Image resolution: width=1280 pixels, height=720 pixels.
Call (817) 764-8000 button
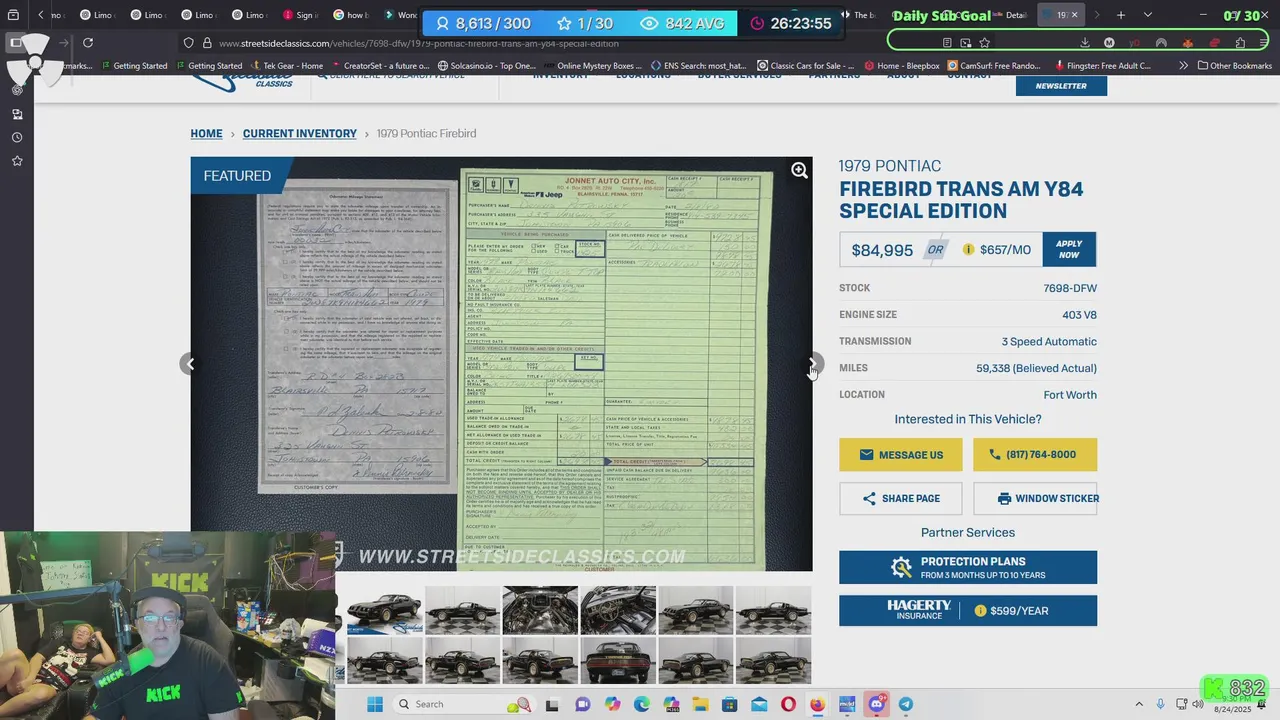(1035, 455)
